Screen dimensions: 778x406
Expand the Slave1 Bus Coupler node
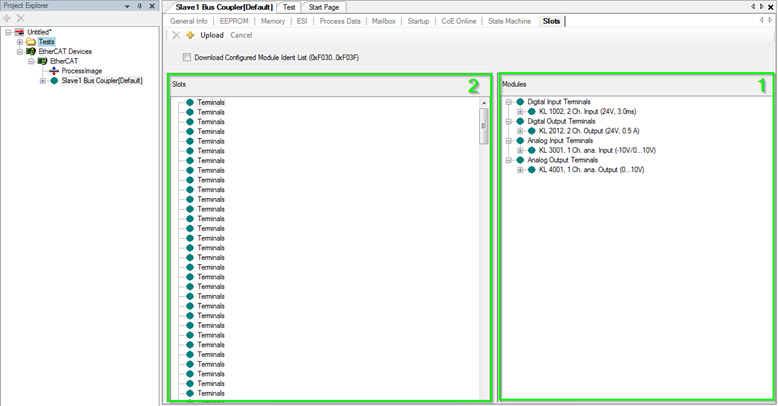[x=43, y=80]
